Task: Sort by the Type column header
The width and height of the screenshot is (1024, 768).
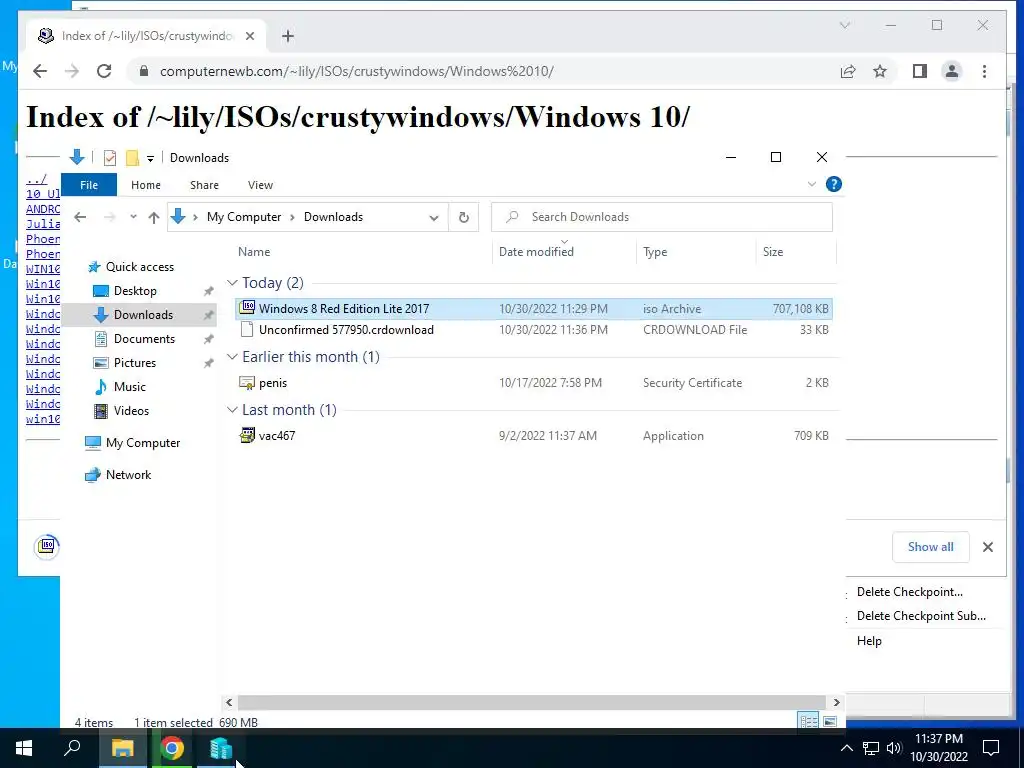Action: point(655,251)
